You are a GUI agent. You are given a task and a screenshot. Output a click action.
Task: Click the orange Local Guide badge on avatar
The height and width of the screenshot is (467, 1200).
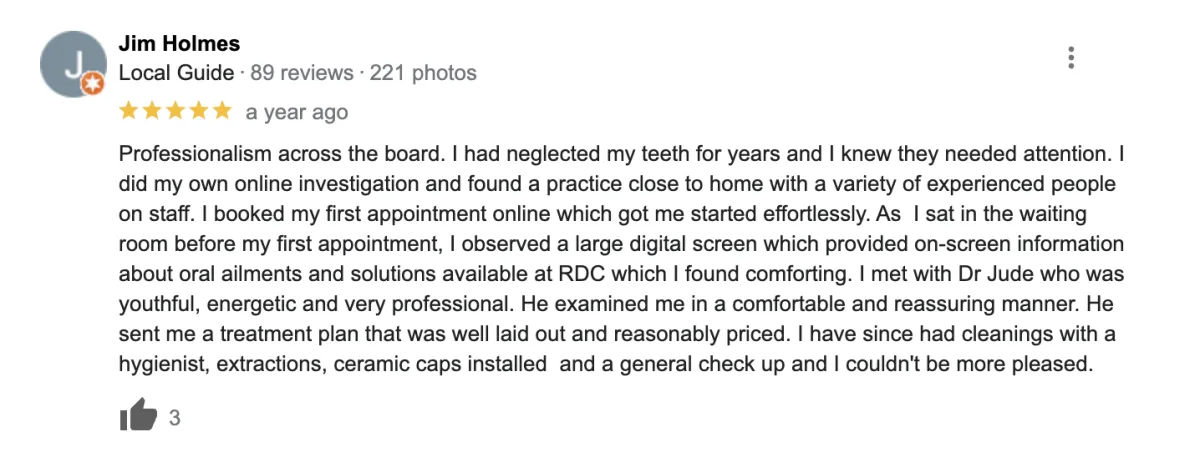(x=92, y=86)
